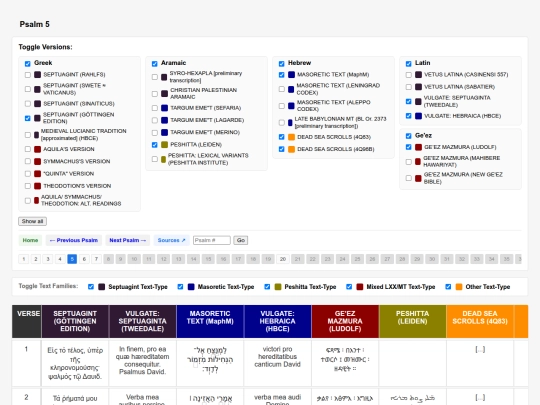Toggle Latin group checkbox
This screenshot has width=540, height=405.
[408, 64]
